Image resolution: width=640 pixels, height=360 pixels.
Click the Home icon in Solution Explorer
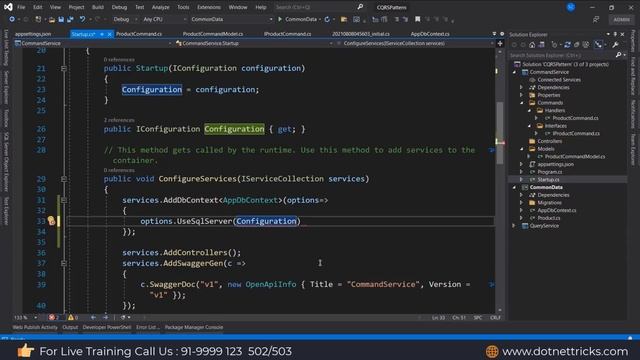click(x=532, y=45)
